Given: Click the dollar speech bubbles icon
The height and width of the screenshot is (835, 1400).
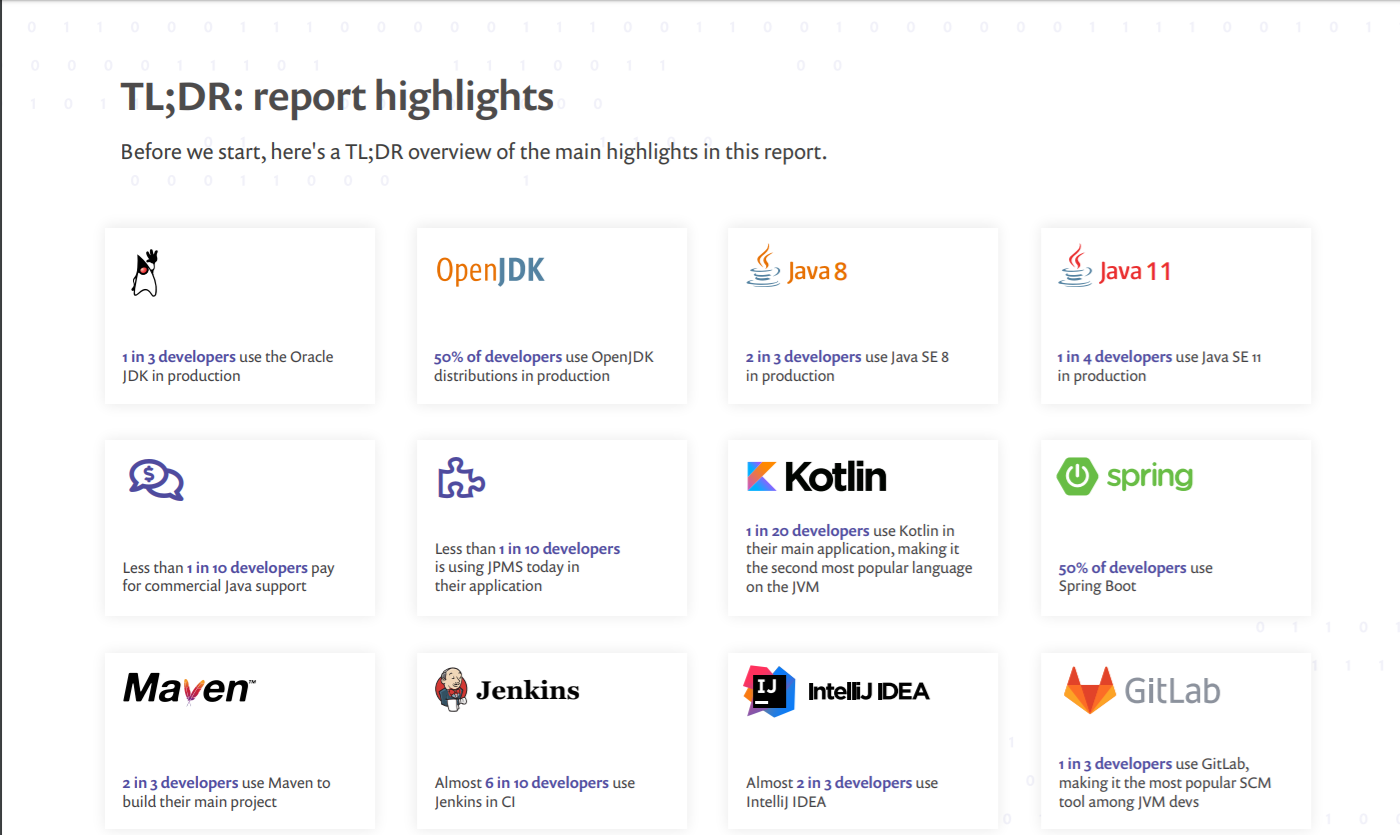Looking at the screenshot, I should tap(156, 480).
